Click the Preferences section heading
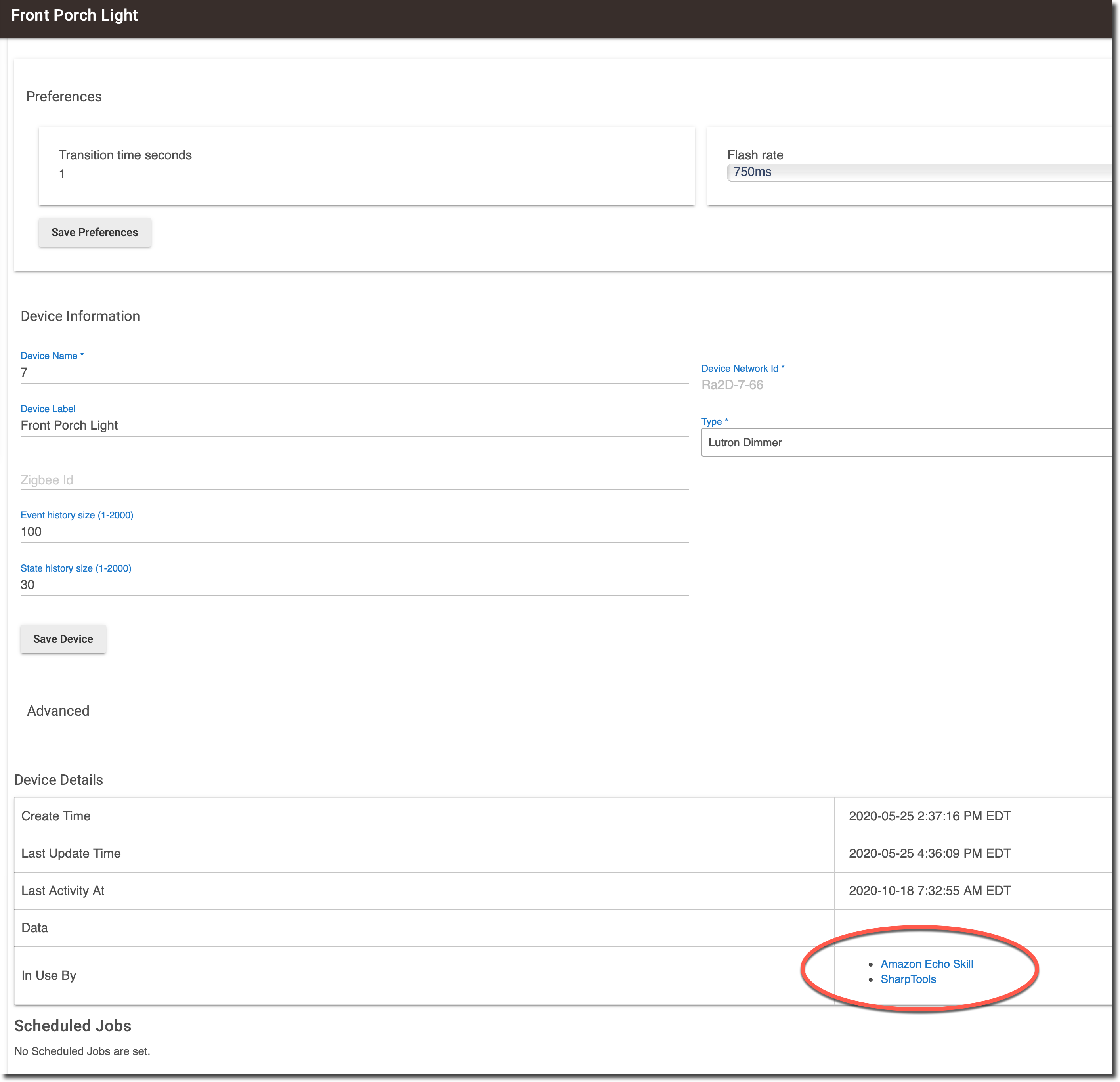 click(x=64, y=97)
